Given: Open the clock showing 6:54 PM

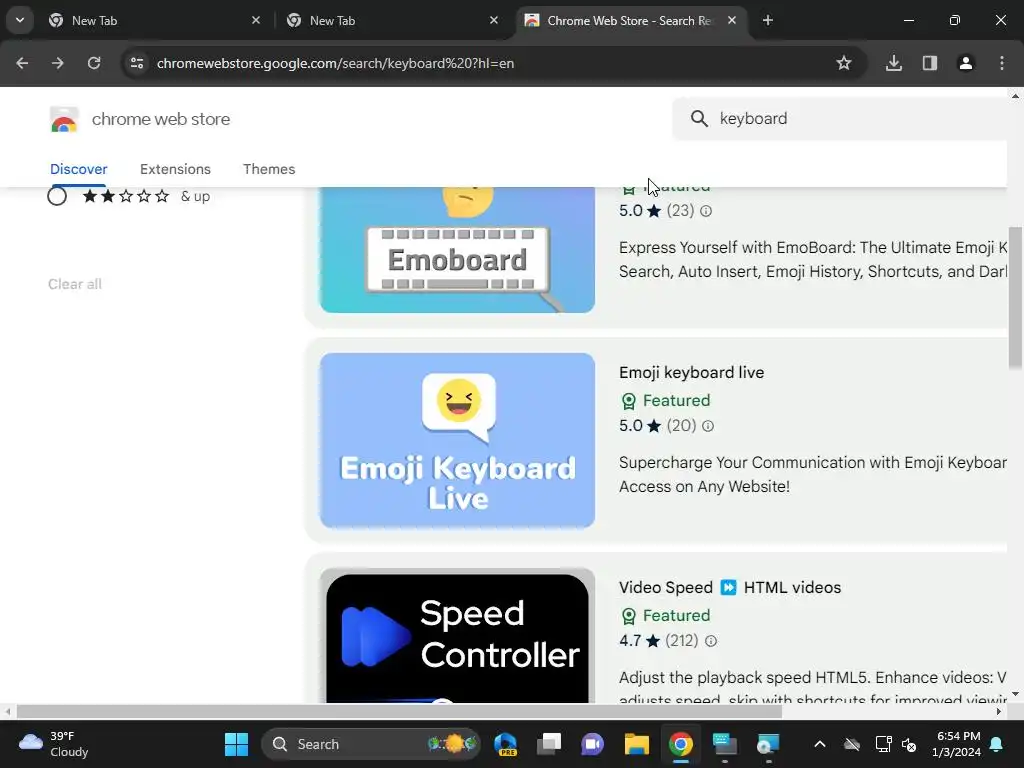Looking at the screenshot, I should click(957, 744).
